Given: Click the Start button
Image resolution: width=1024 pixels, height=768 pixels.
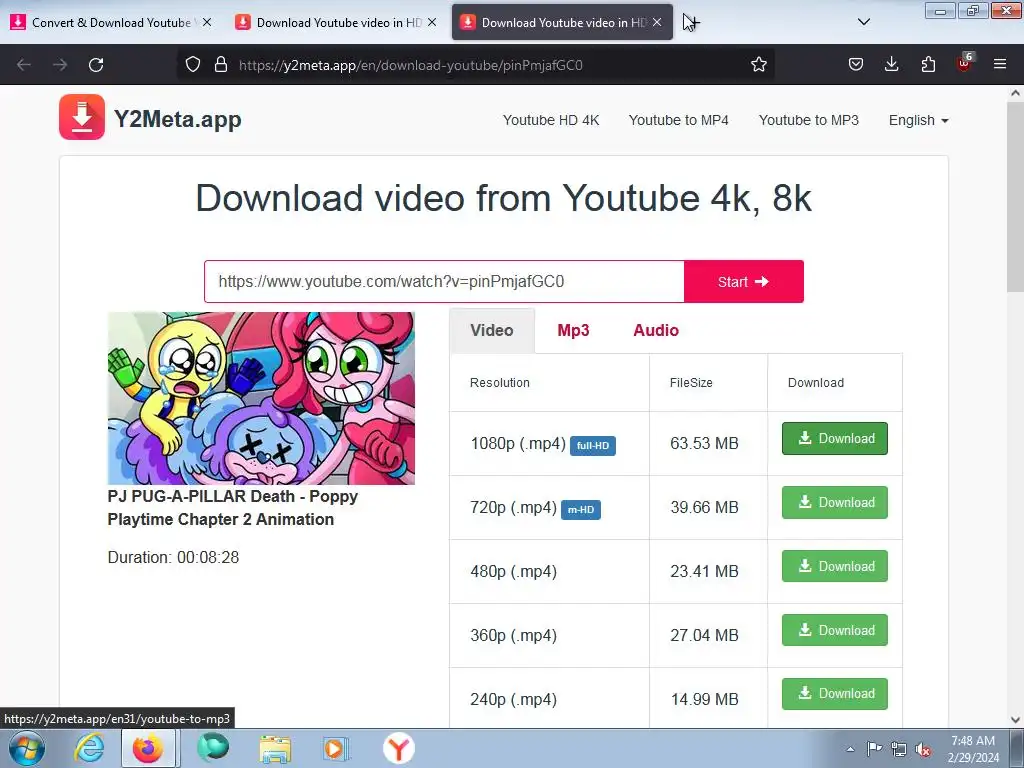Looking at the screenshot, I should point(744,281).
